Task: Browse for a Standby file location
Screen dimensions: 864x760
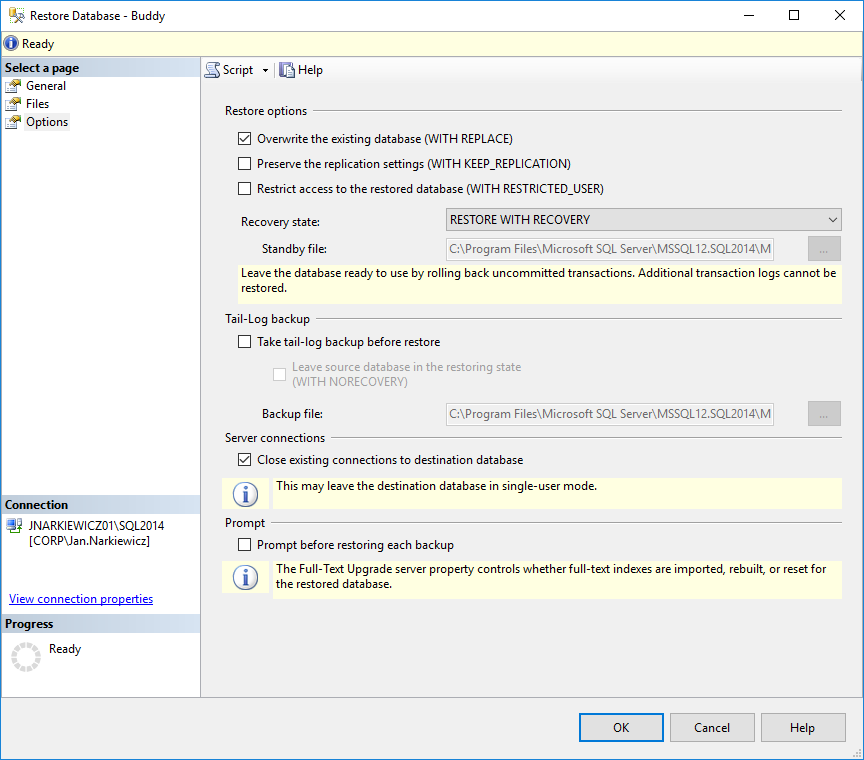Action: pyautogui.click(x=823, y=248)
